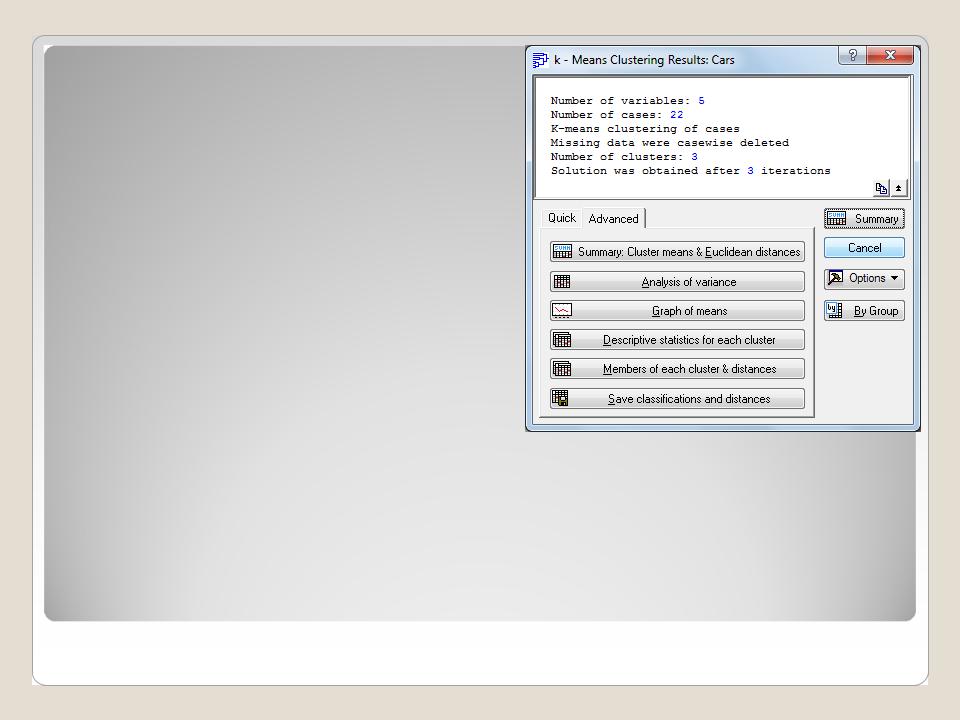Image resolution: width=960 pixels, height=720 pixels.
Task: View Members of each cluster & distances
Action: click(x=677, y=369)
